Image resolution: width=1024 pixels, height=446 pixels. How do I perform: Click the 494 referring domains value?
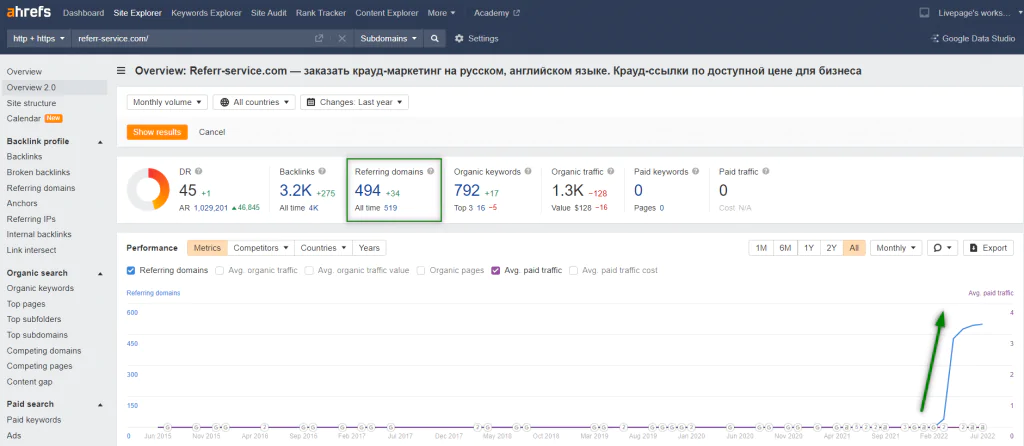coord(367,191)
